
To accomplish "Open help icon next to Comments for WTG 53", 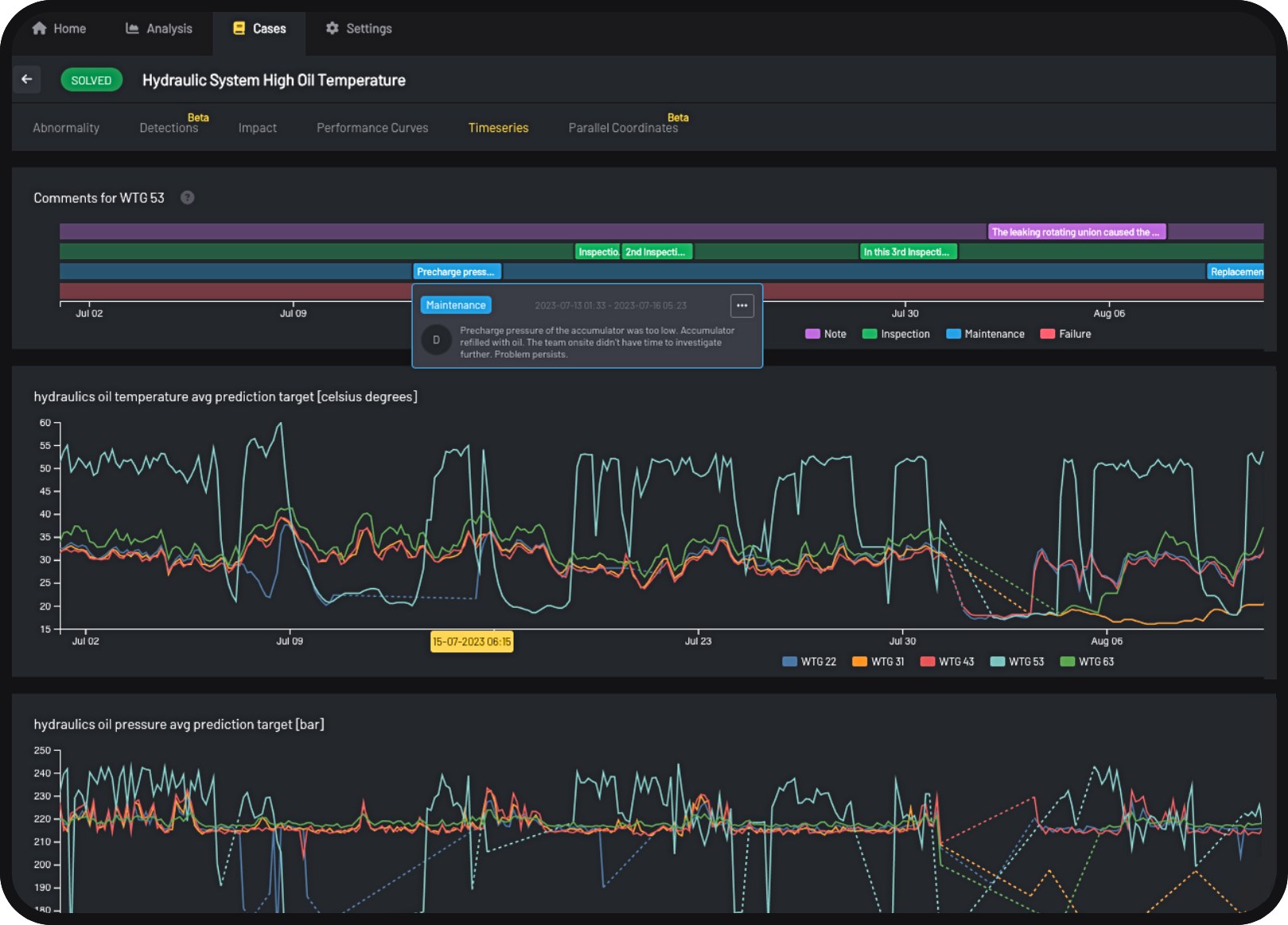I will click(187, 198).
